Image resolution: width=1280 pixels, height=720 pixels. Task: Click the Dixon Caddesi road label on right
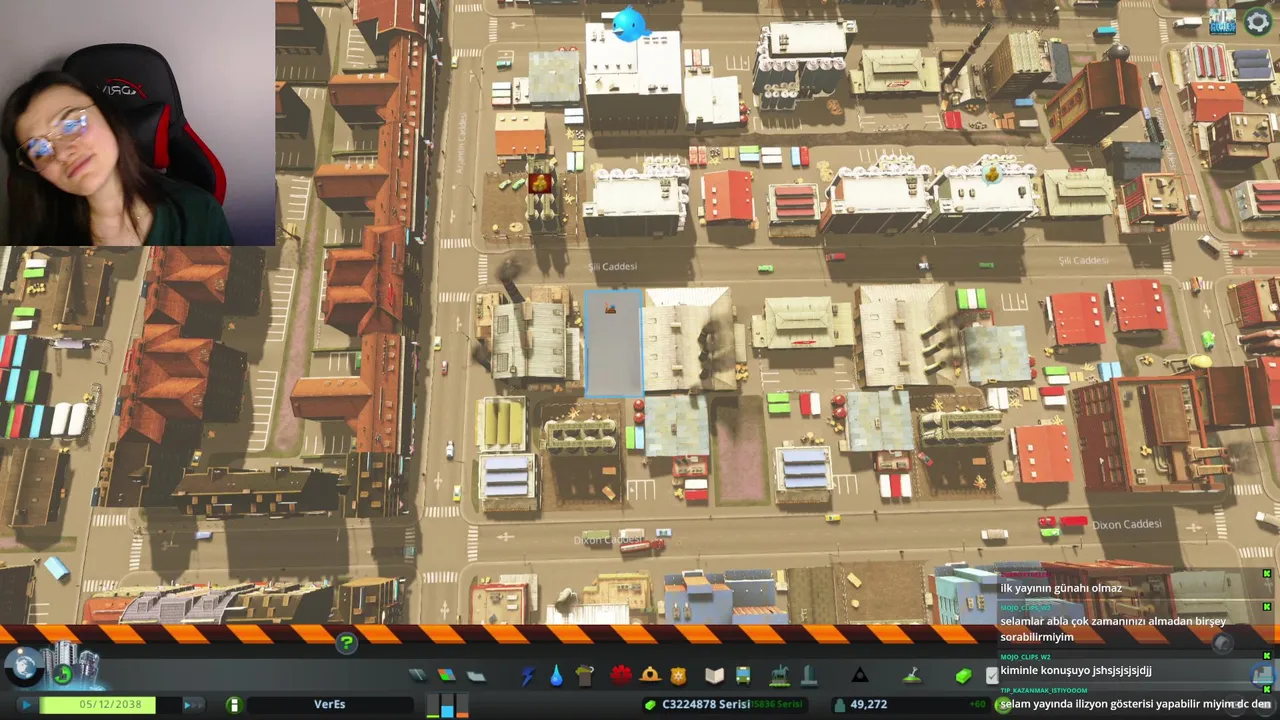pos(1127,524)
